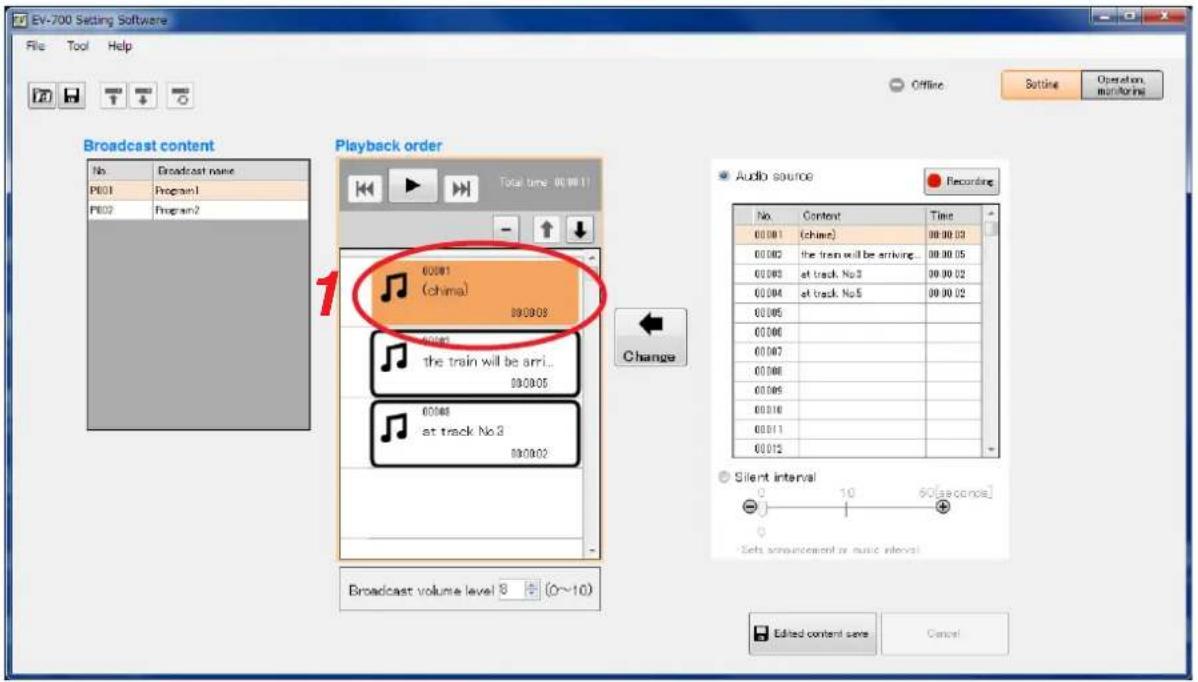Start playback with the play button
Screen dimensions: 1198x682
[x=413, y=186]
